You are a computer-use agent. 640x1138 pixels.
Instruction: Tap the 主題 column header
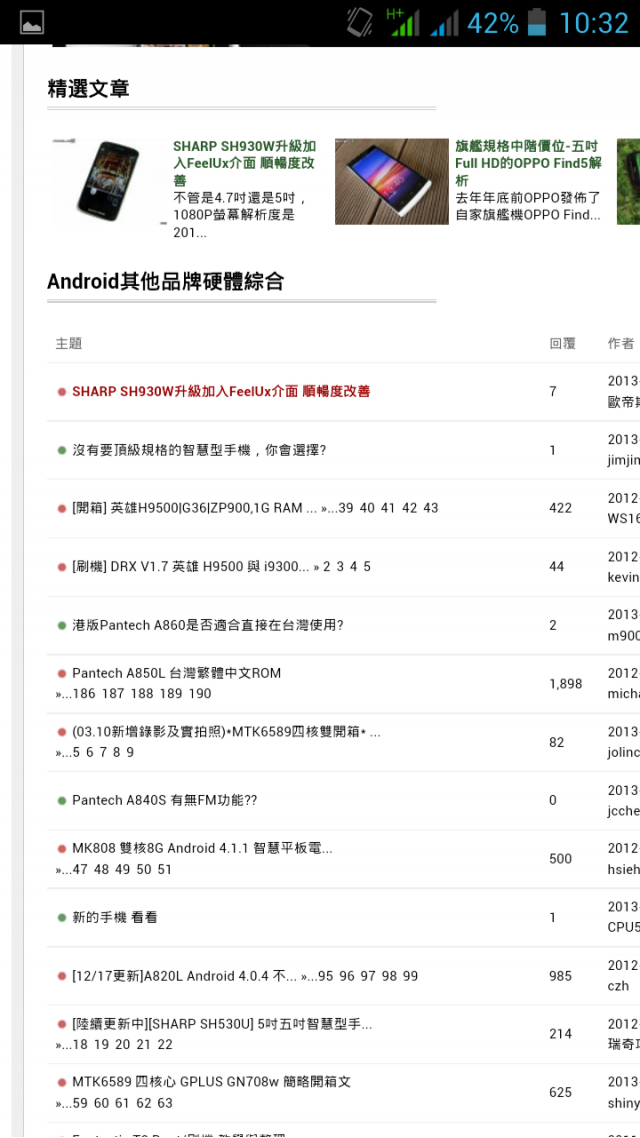68,344
